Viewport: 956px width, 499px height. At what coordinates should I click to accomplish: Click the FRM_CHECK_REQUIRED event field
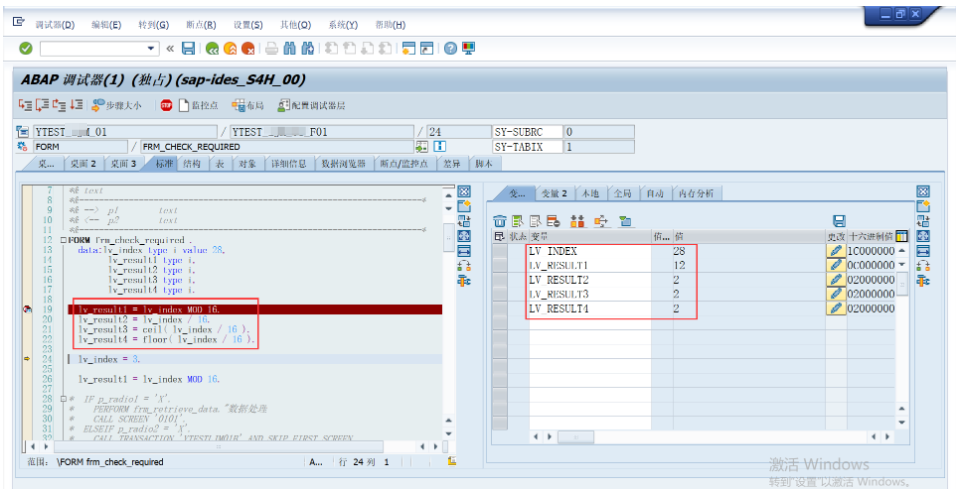(277, 147)
